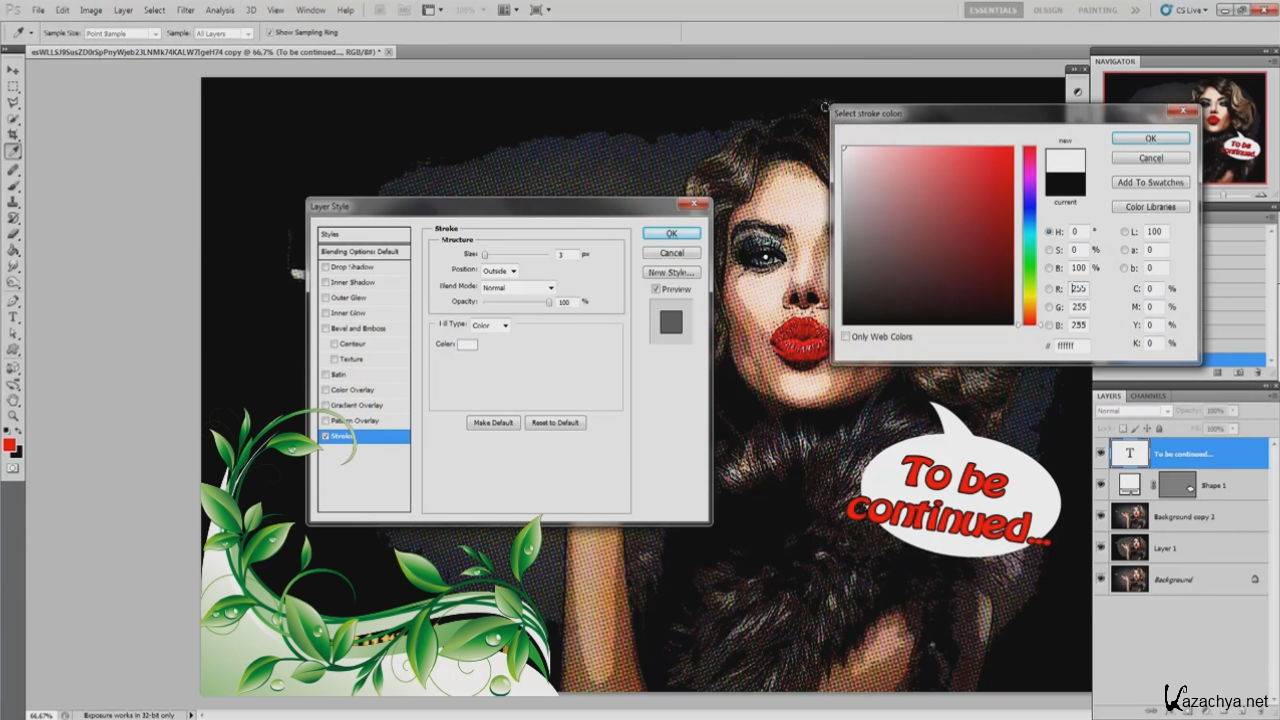Click the stroke Color swatch
1280x720 pixels.
467,345
